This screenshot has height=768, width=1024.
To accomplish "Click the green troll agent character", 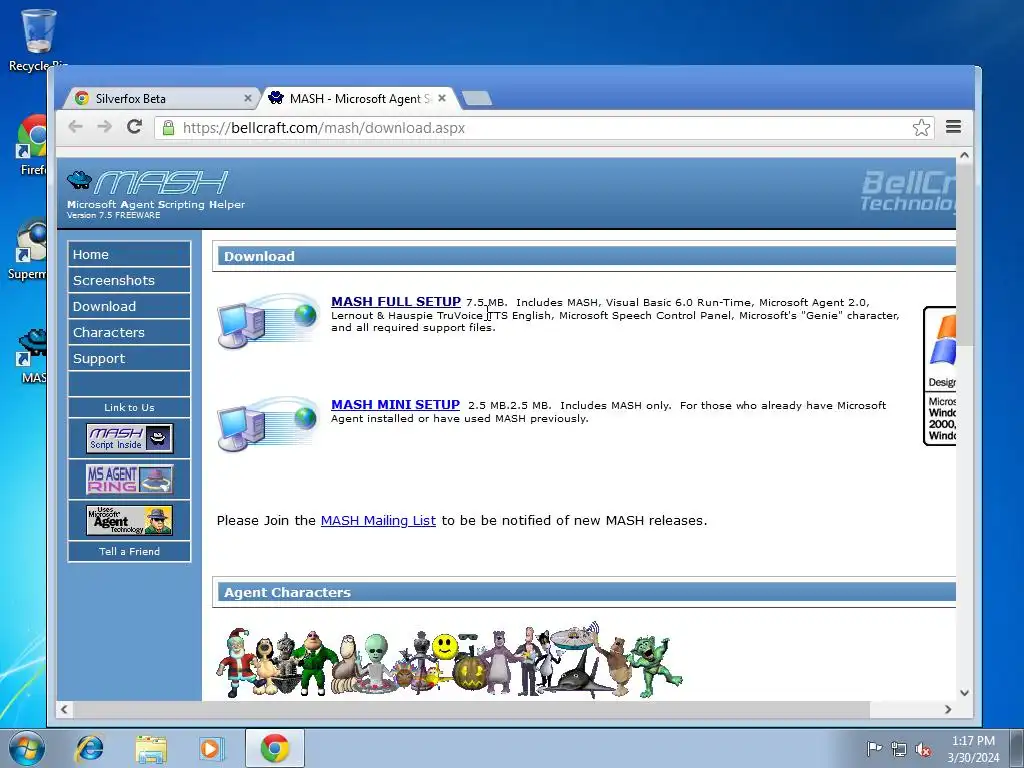I will pos(655,666).
